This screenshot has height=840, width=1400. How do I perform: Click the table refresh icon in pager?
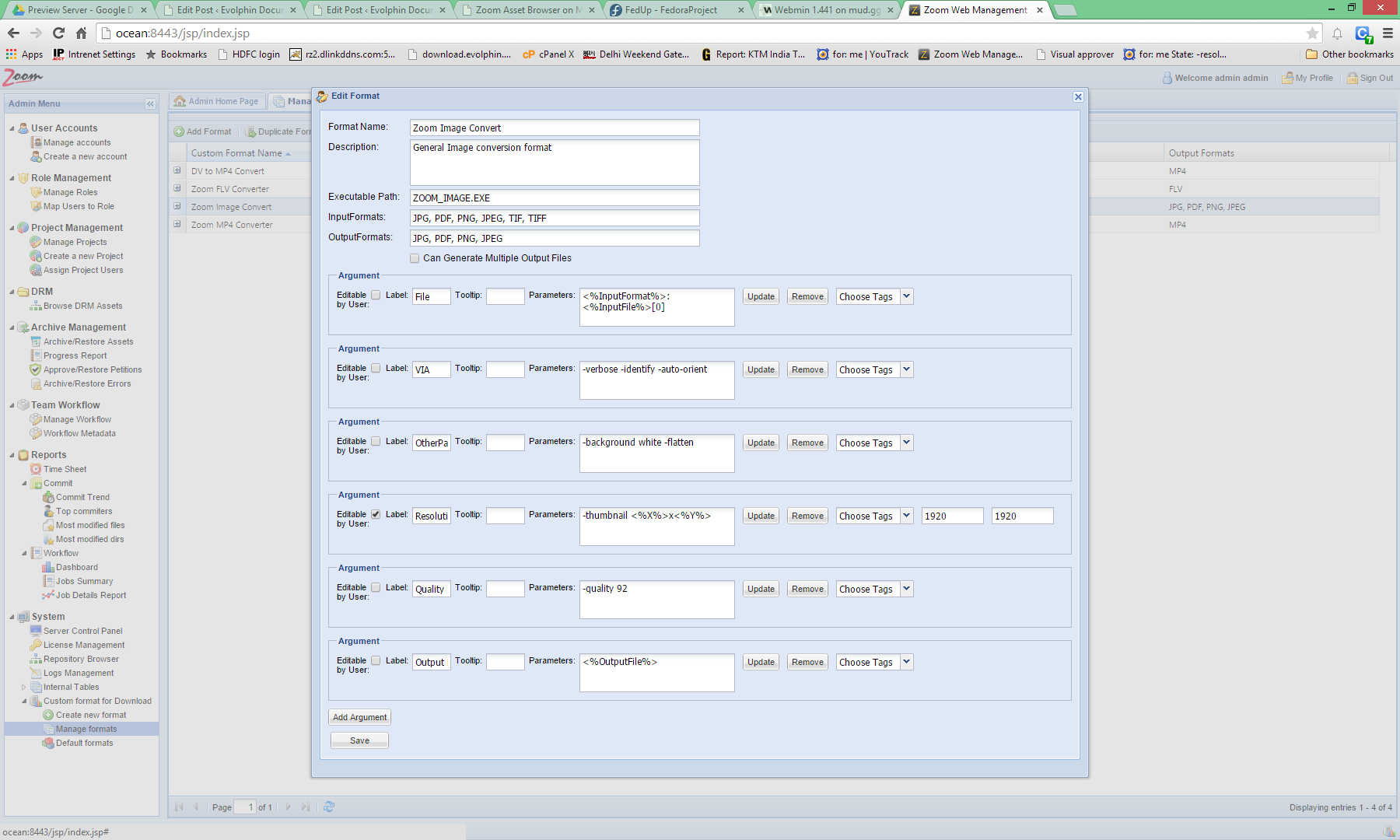pyautogui.click(x=329, y=807)
